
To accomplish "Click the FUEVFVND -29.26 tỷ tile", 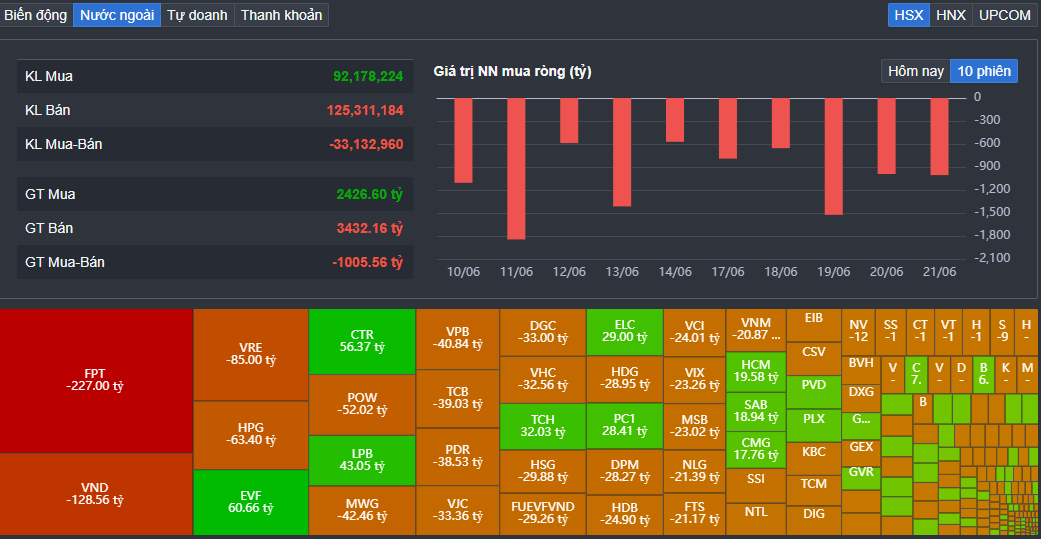I will click(x=542, y=512).
